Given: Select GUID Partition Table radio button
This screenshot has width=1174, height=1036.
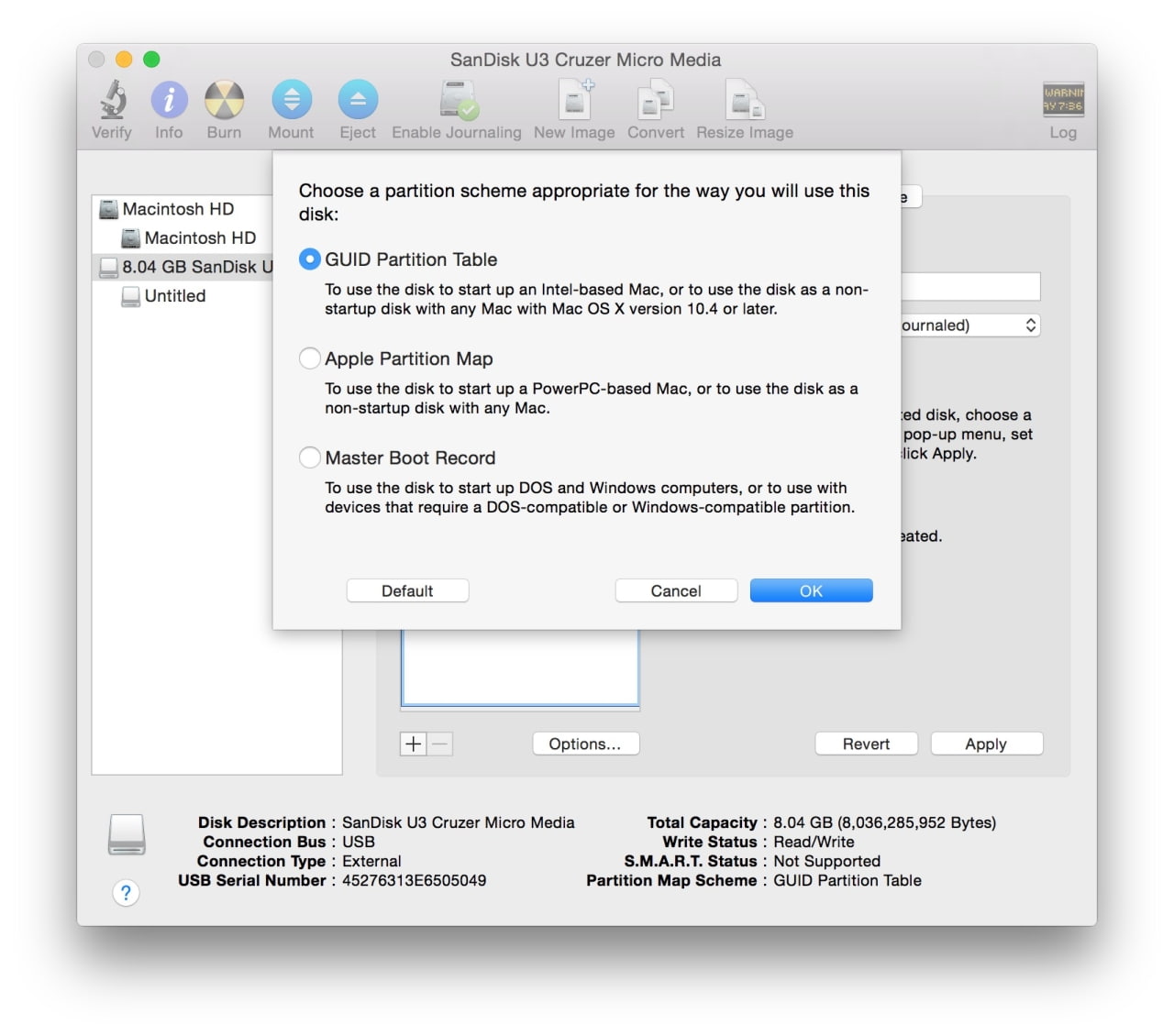Looking at the screenshot, I should (310, 259).
